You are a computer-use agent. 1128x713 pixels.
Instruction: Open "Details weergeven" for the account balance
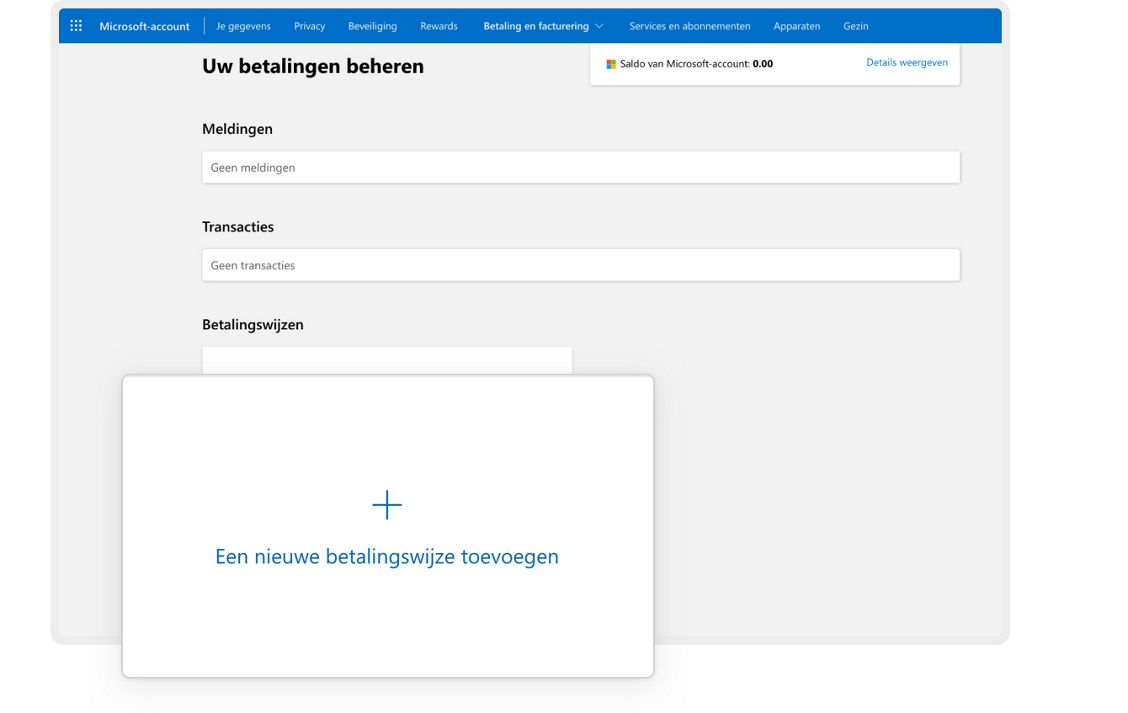[906, 62]
